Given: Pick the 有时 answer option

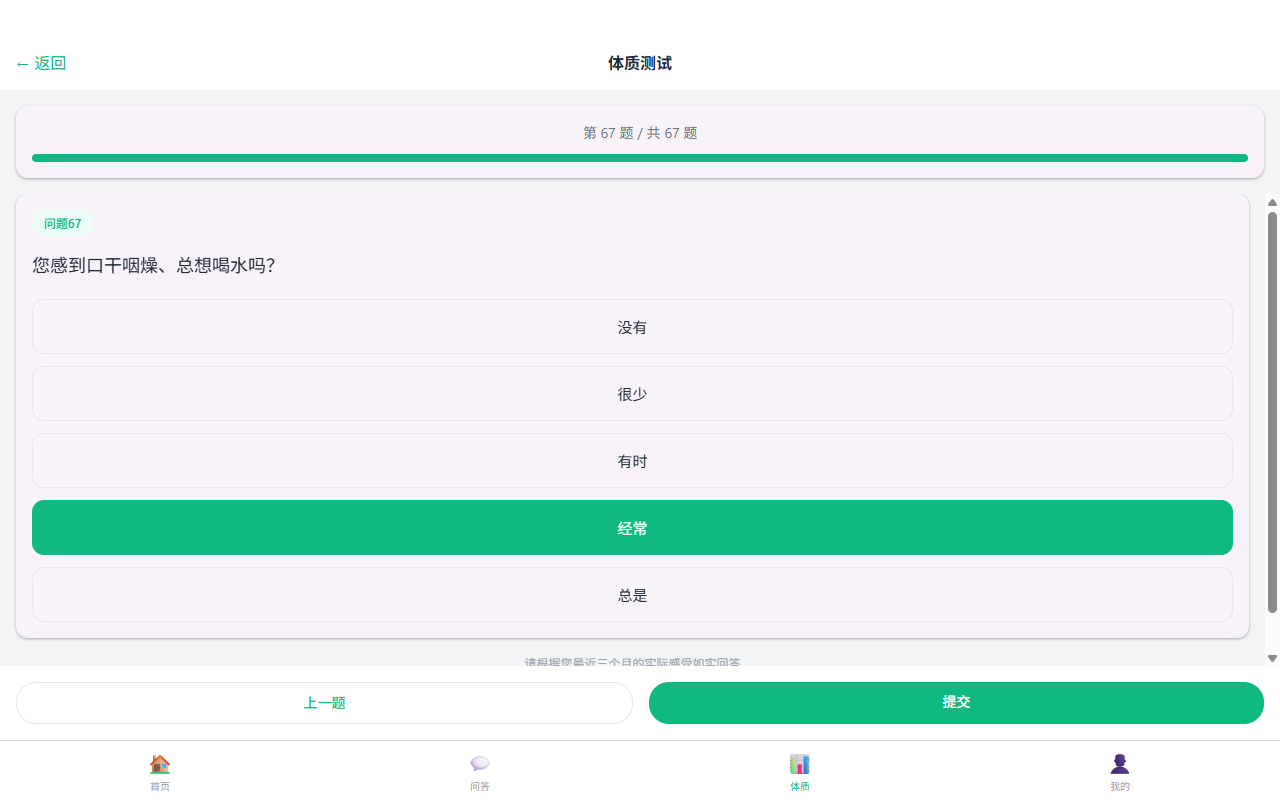Looking at the screenshot, I should pyautogui.click(x=632, y=461).
